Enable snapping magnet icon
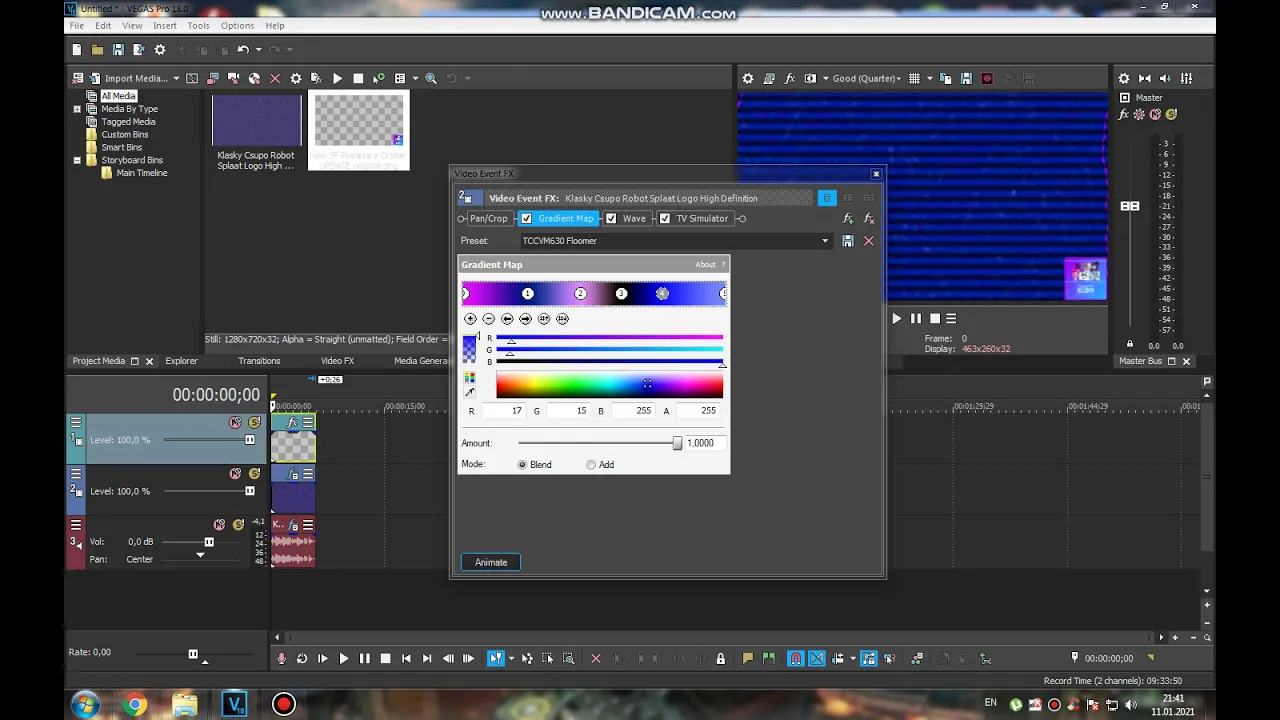The image size is (1280, 720). [x=795, y=658]
